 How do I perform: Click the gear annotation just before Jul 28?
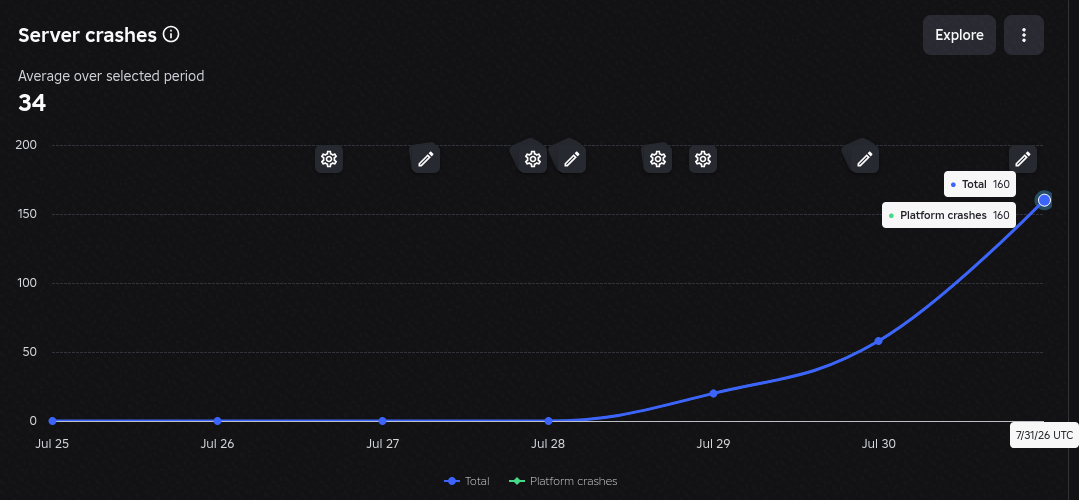coord(532,160)
